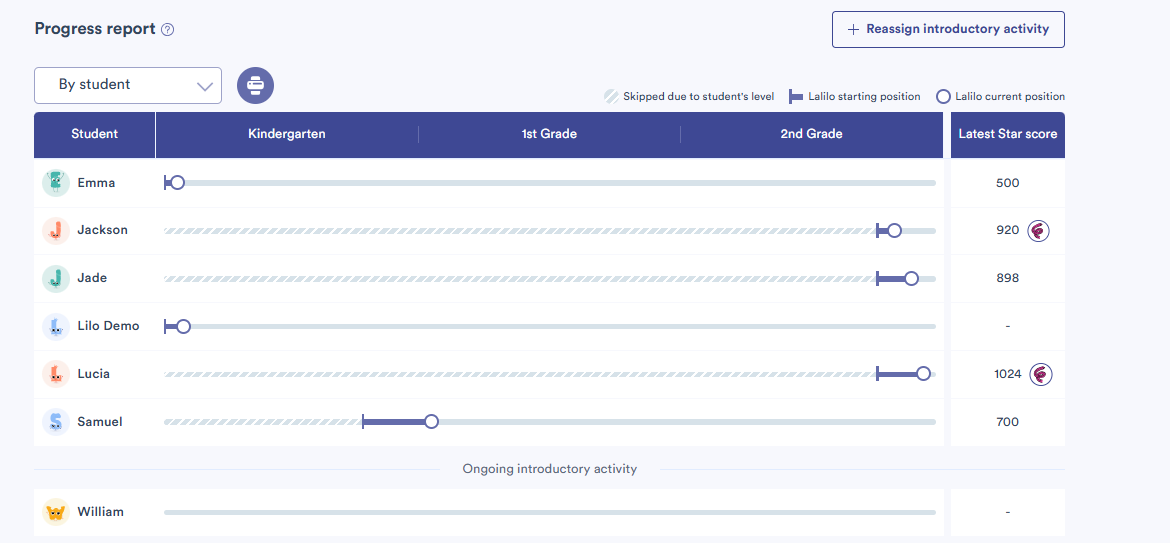Click Jackson's current position circle

pyautogui.click(x=895, y=230)
